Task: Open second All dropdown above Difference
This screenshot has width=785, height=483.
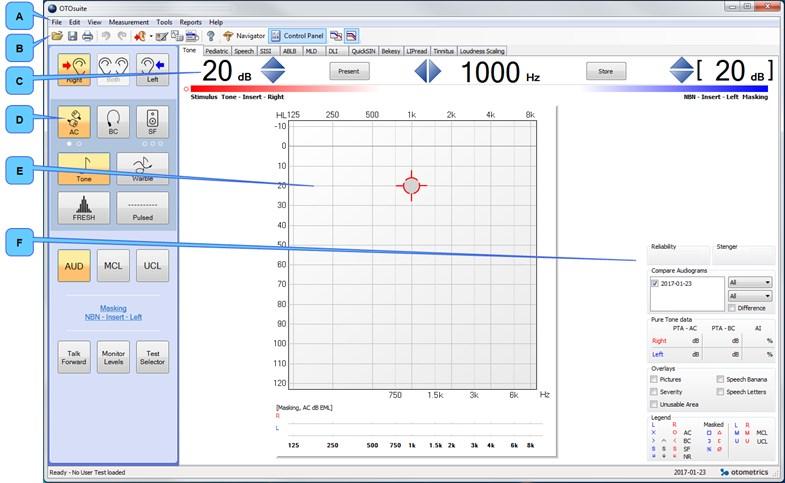Action: [x=749, y=296]
